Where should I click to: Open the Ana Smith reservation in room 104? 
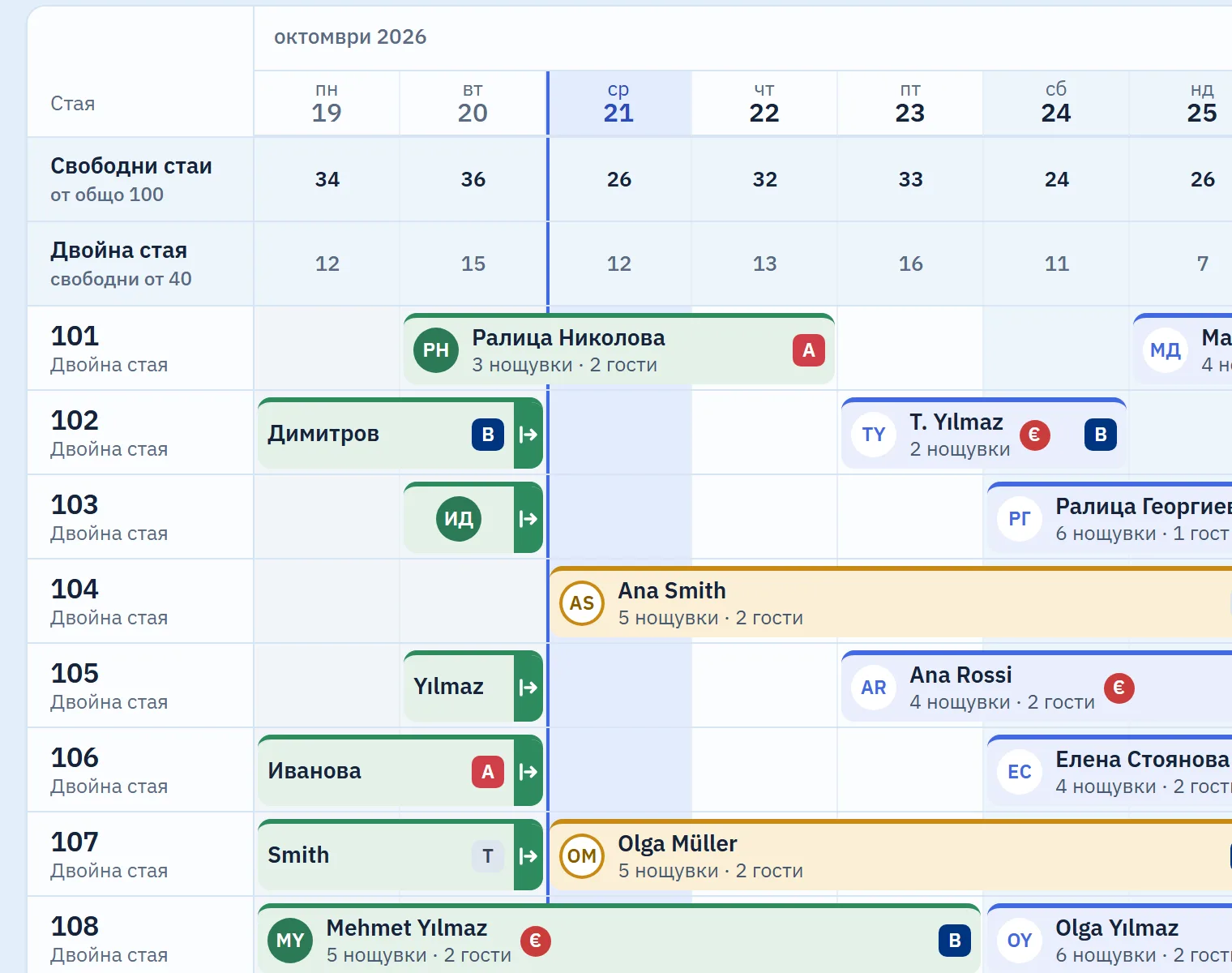click(891, 603)
